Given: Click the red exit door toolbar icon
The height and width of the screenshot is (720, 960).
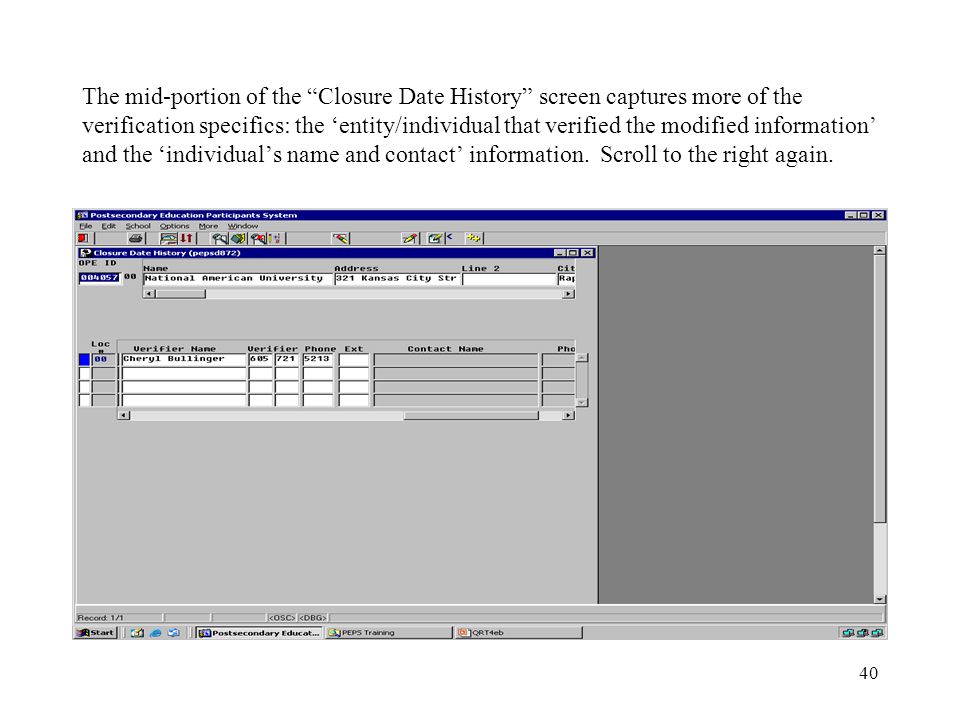Looking at the screenshot, I should (x=83, y=238).
